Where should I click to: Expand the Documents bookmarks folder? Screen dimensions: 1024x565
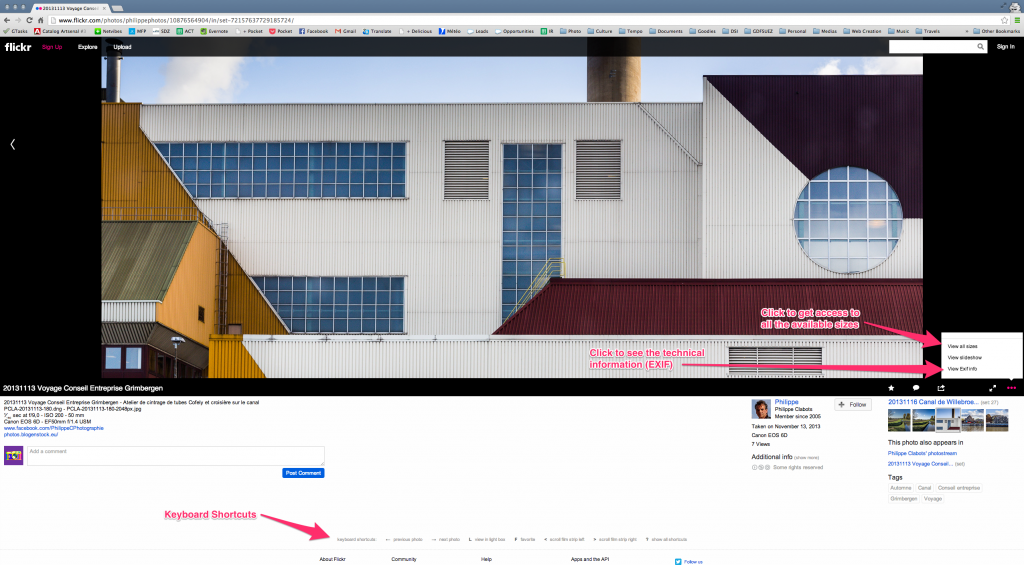(x=665, y=31)
